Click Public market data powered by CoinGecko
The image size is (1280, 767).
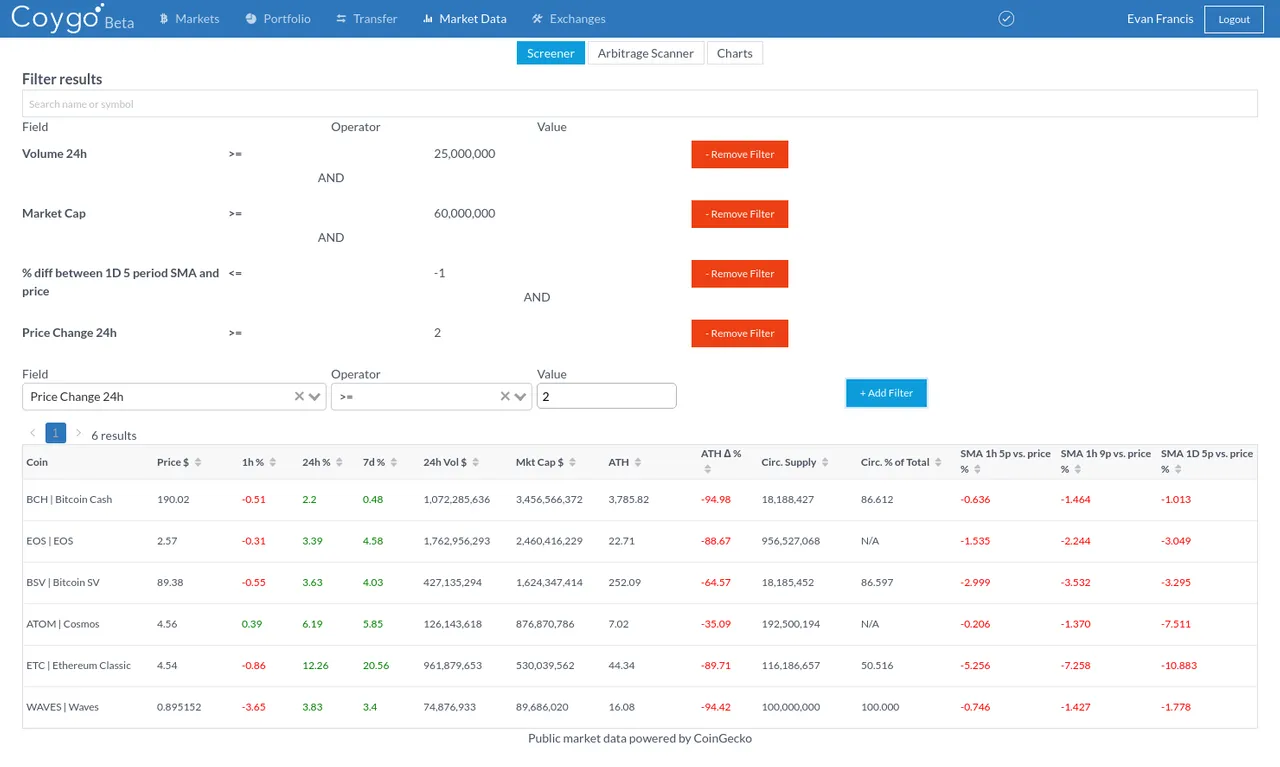coord(640,738)
